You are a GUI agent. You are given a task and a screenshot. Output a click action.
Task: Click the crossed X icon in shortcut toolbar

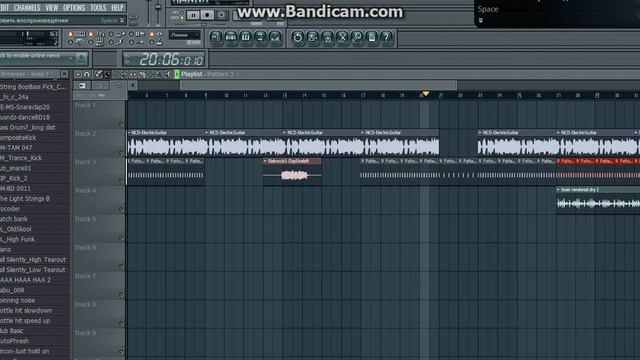click(342, 38)
